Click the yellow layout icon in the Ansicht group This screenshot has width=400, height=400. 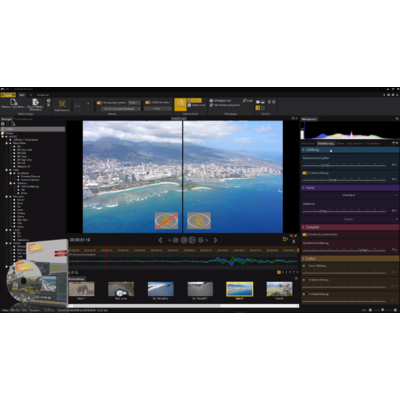click(x=258, y=108)
